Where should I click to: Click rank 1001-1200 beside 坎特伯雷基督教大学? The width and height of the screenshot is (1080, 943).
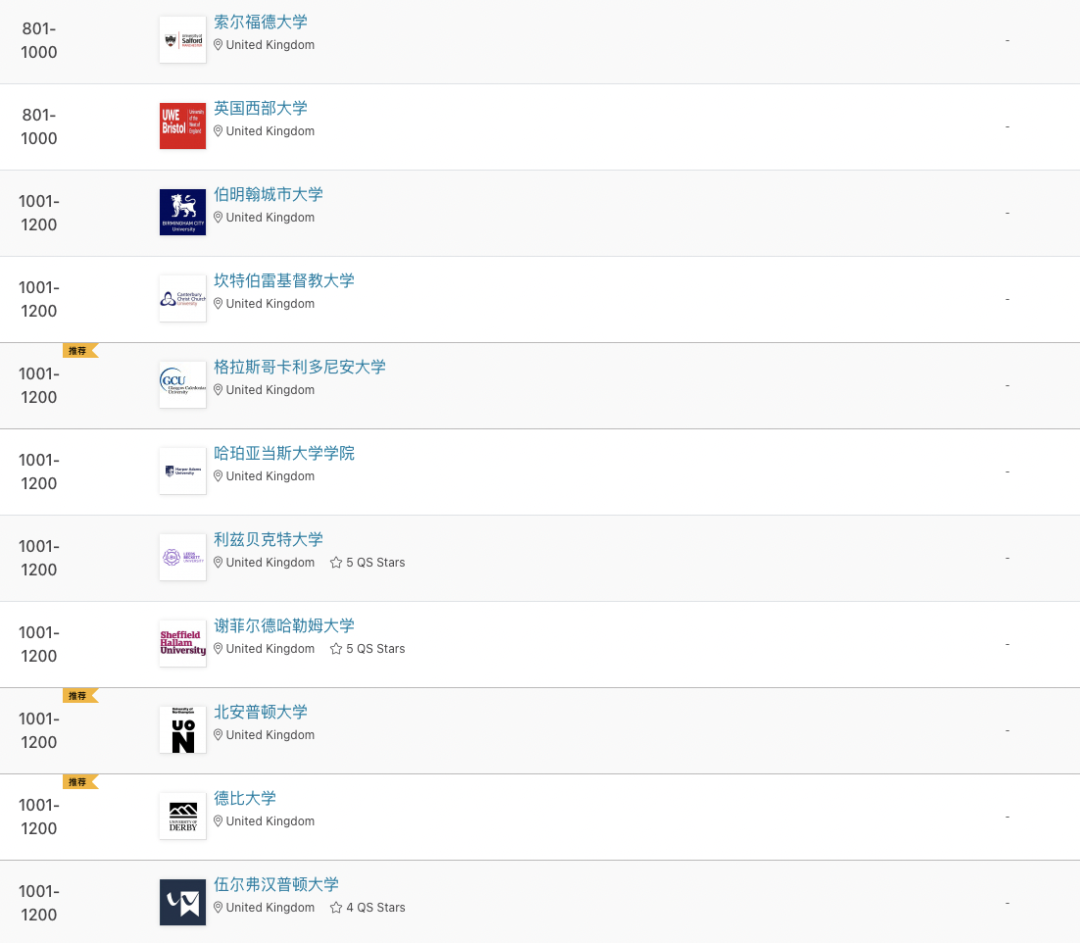[39, 299]
